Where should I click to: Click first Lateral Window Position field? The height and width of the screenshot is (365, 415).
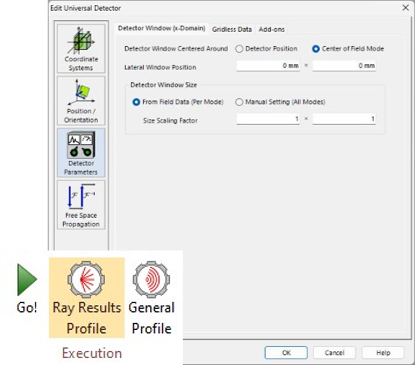(x=268, y=66)
